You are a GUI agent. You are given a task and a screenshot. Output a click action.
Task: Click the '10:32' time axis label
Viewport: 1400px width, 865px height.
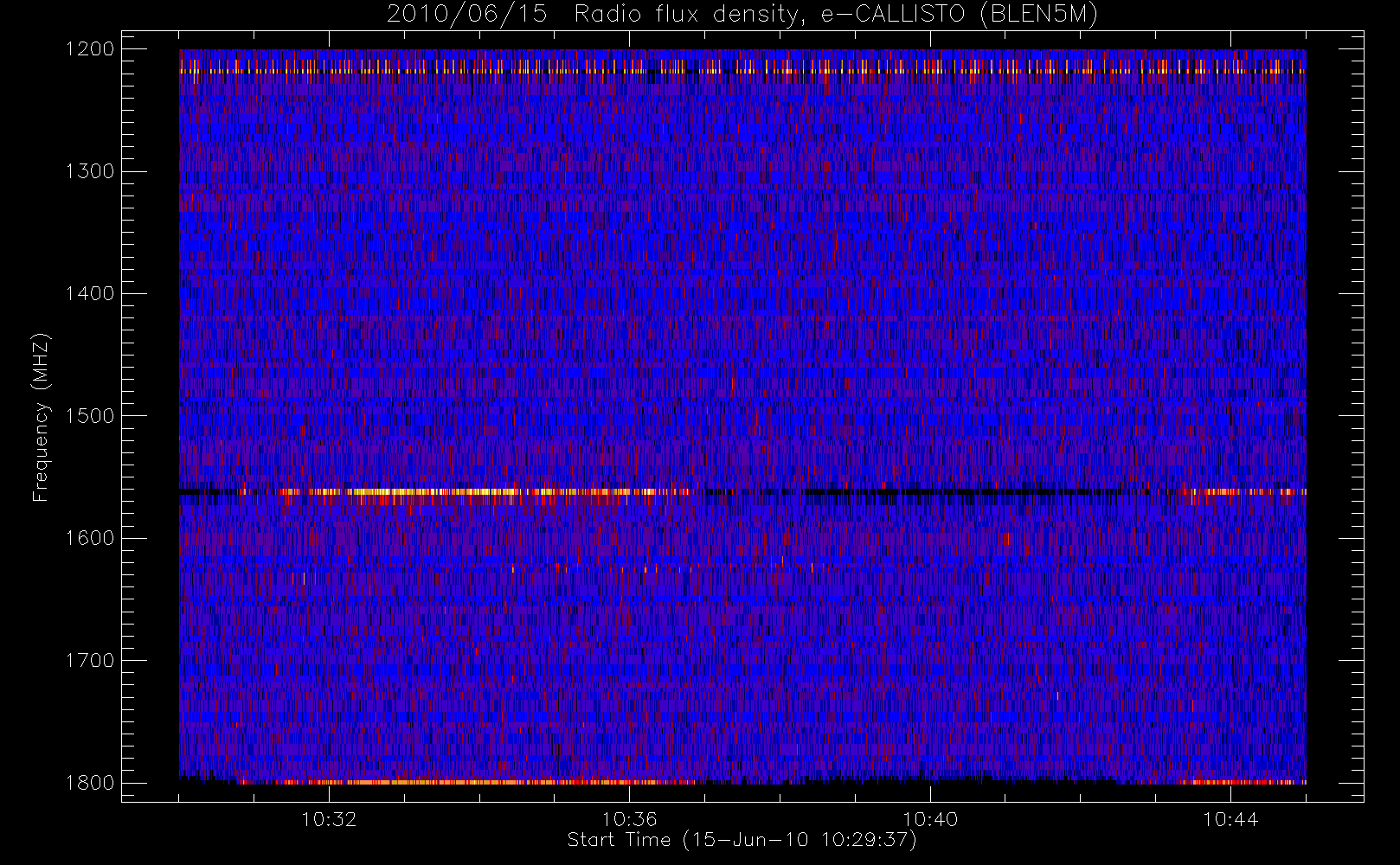pyautogui.click(x=329, y=819)
